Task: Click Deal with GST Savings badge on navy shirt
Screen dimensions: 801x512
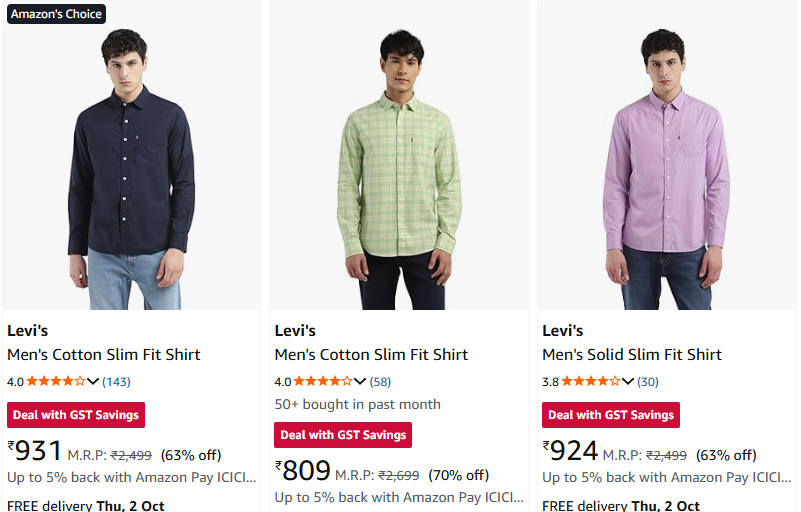Action: tap(76, 415)
